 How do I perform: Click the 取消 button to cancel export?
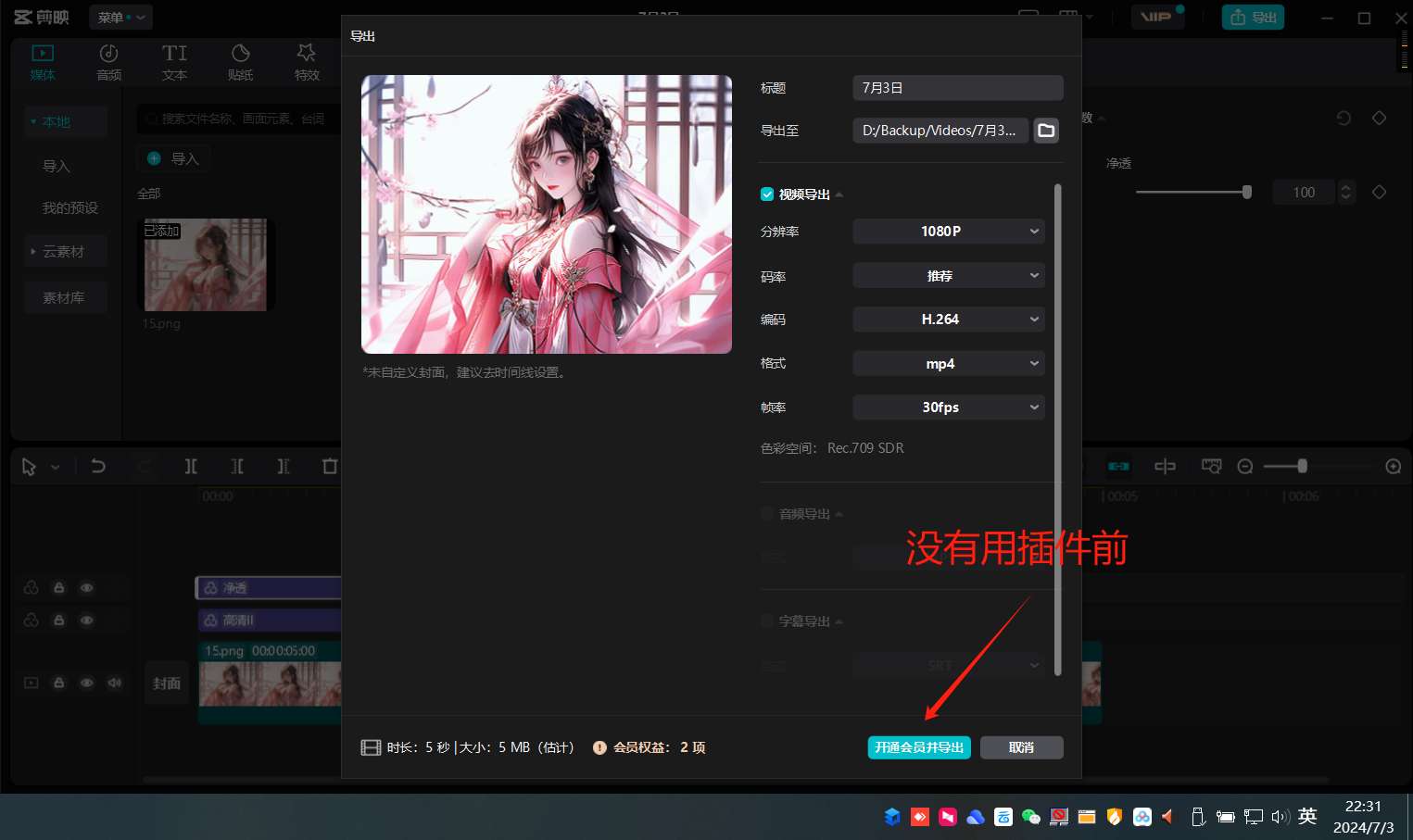click(x=1021, y=746)
